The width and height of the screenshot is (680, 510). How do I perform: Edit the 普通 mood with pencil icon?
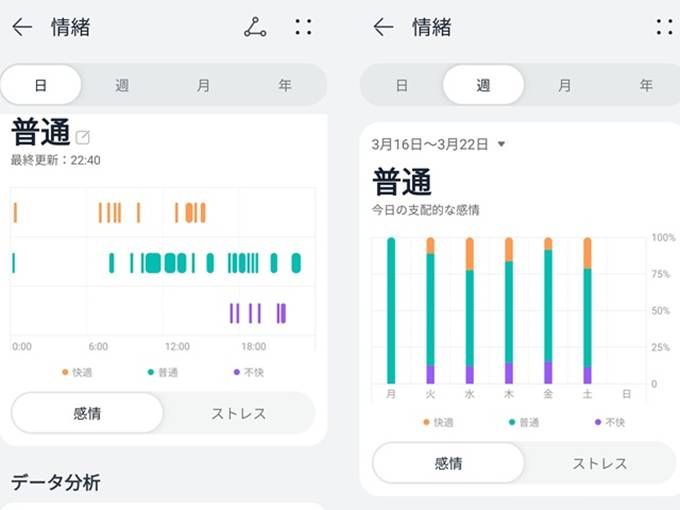83,137
